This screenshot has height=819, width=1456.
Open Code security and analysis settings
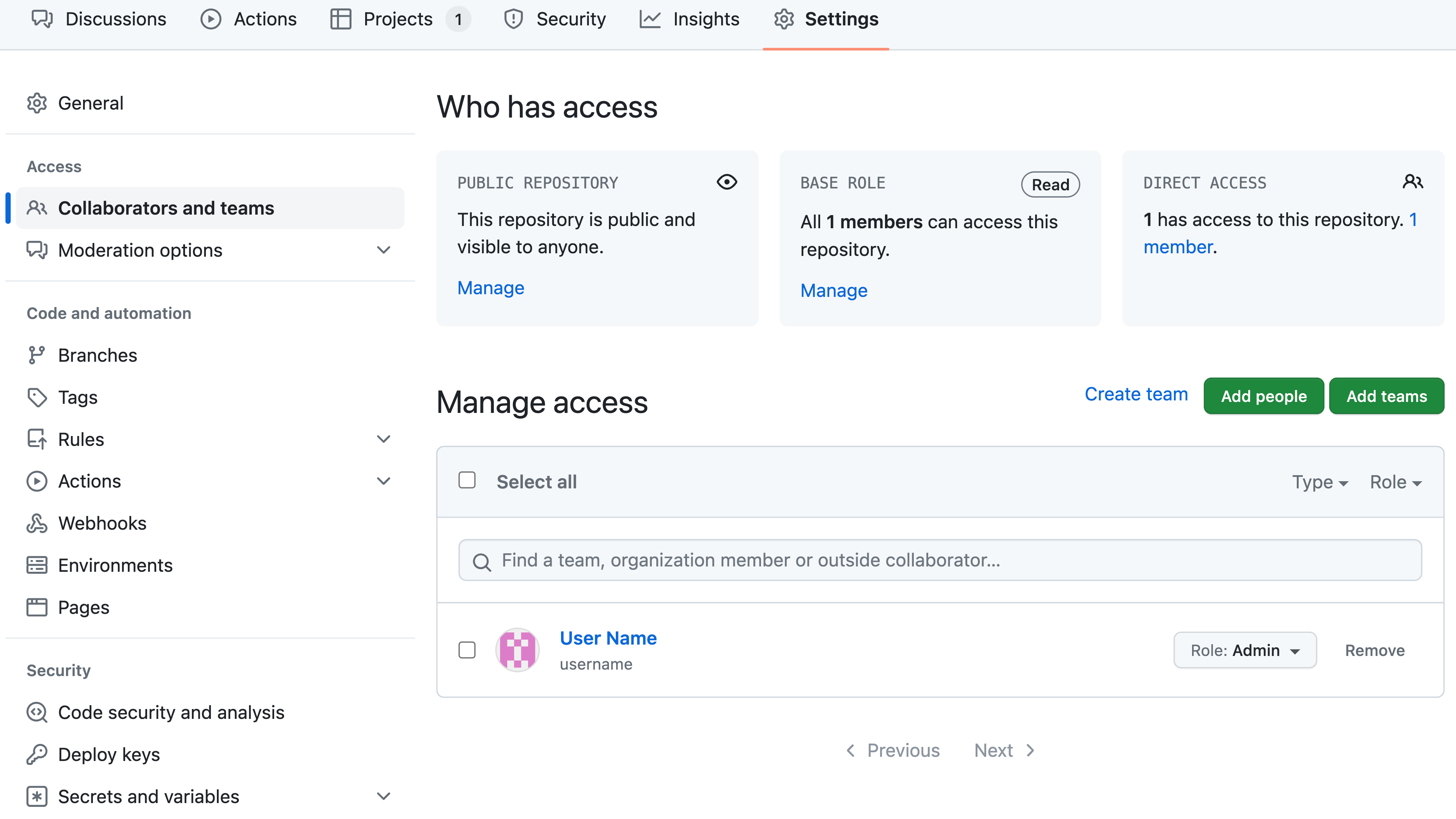point(210,712)
